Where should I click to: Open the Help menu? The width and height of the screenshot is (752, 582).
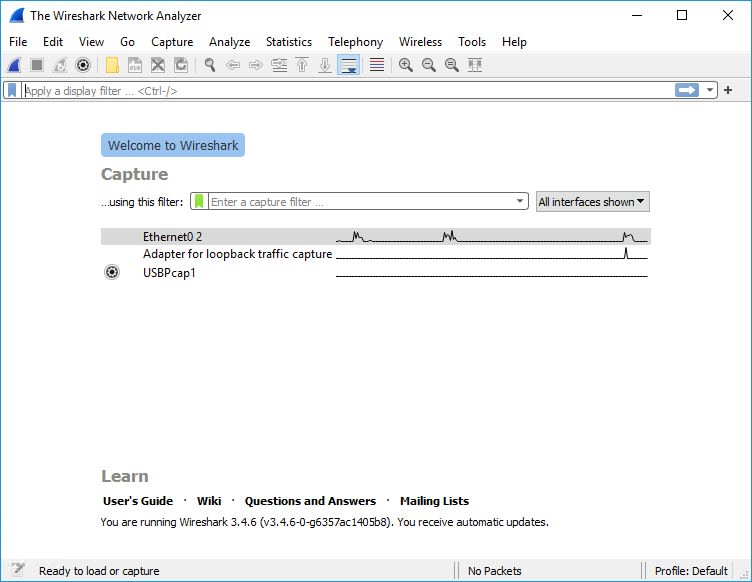click(x=514, y=42)
